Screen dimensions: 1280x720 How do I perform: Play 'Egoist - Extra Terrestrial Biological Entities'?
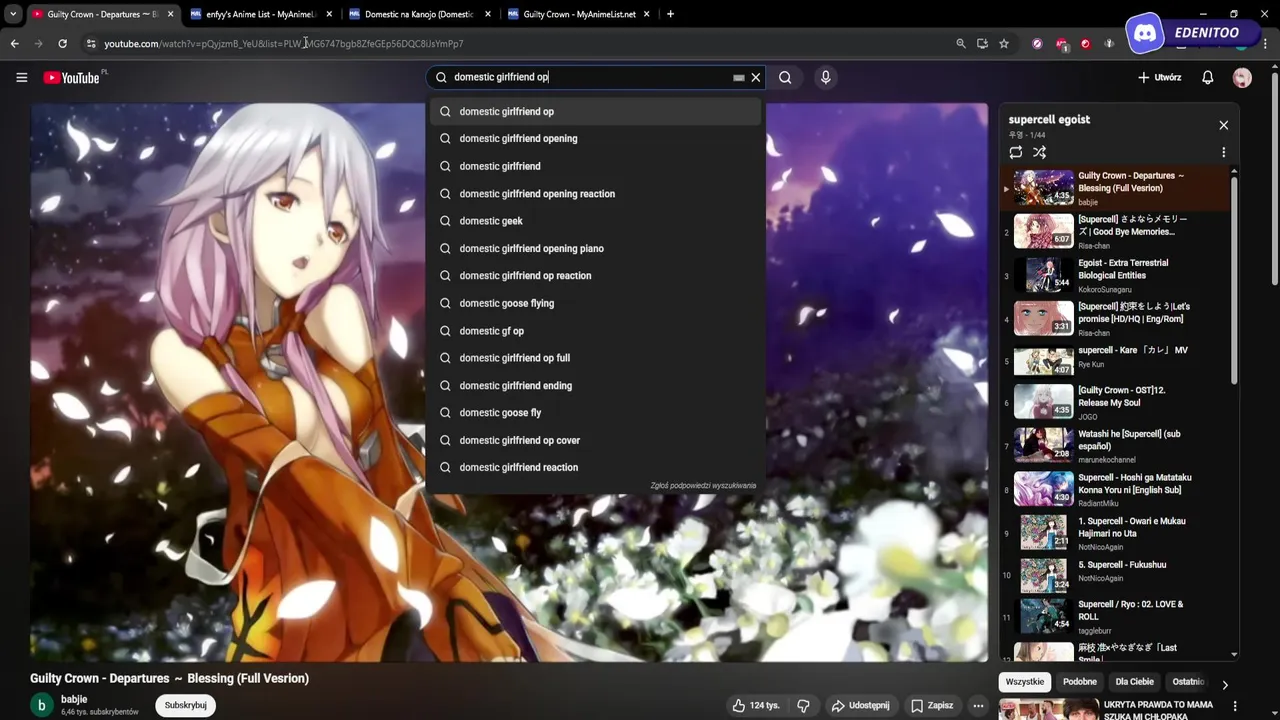(x=1116, y=275)
